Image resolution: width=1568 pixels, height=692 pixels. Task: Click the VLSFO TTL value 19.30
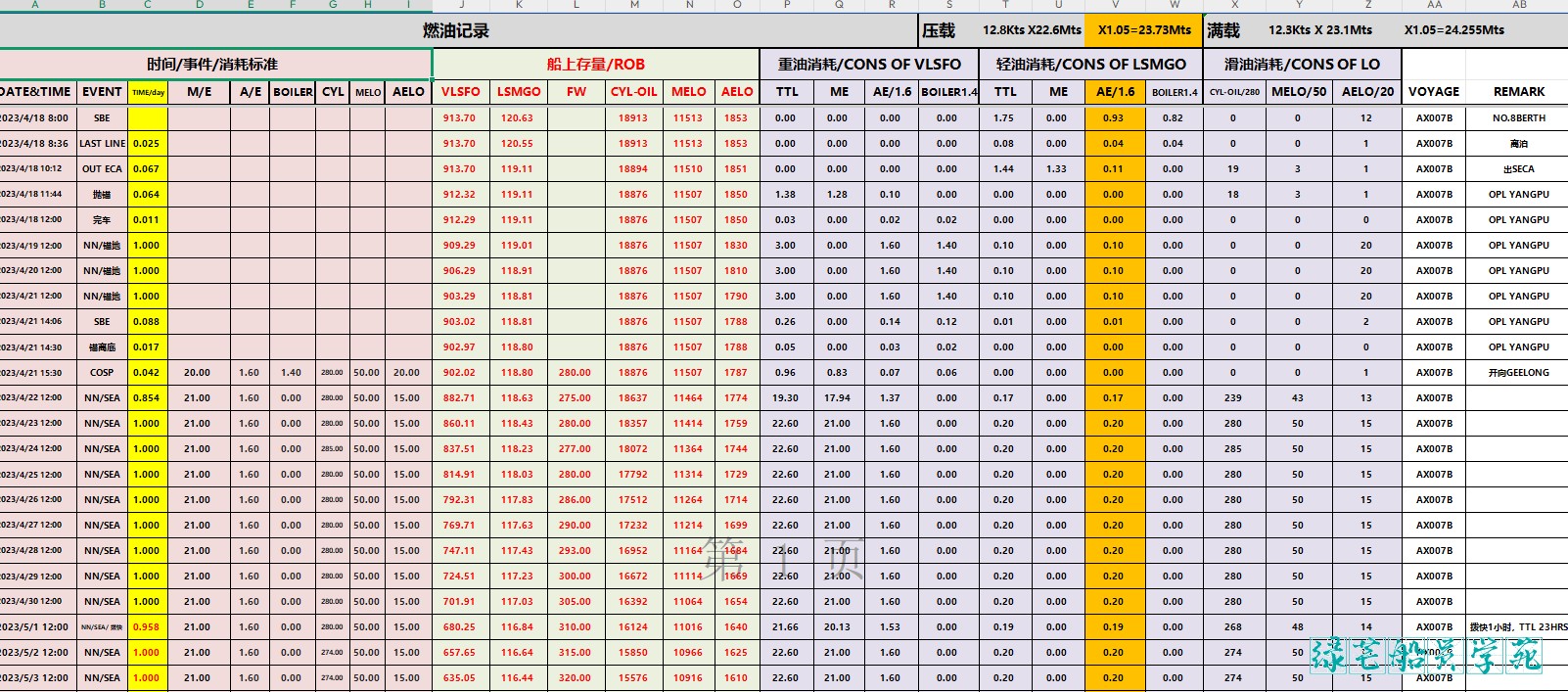click(786, 398)
